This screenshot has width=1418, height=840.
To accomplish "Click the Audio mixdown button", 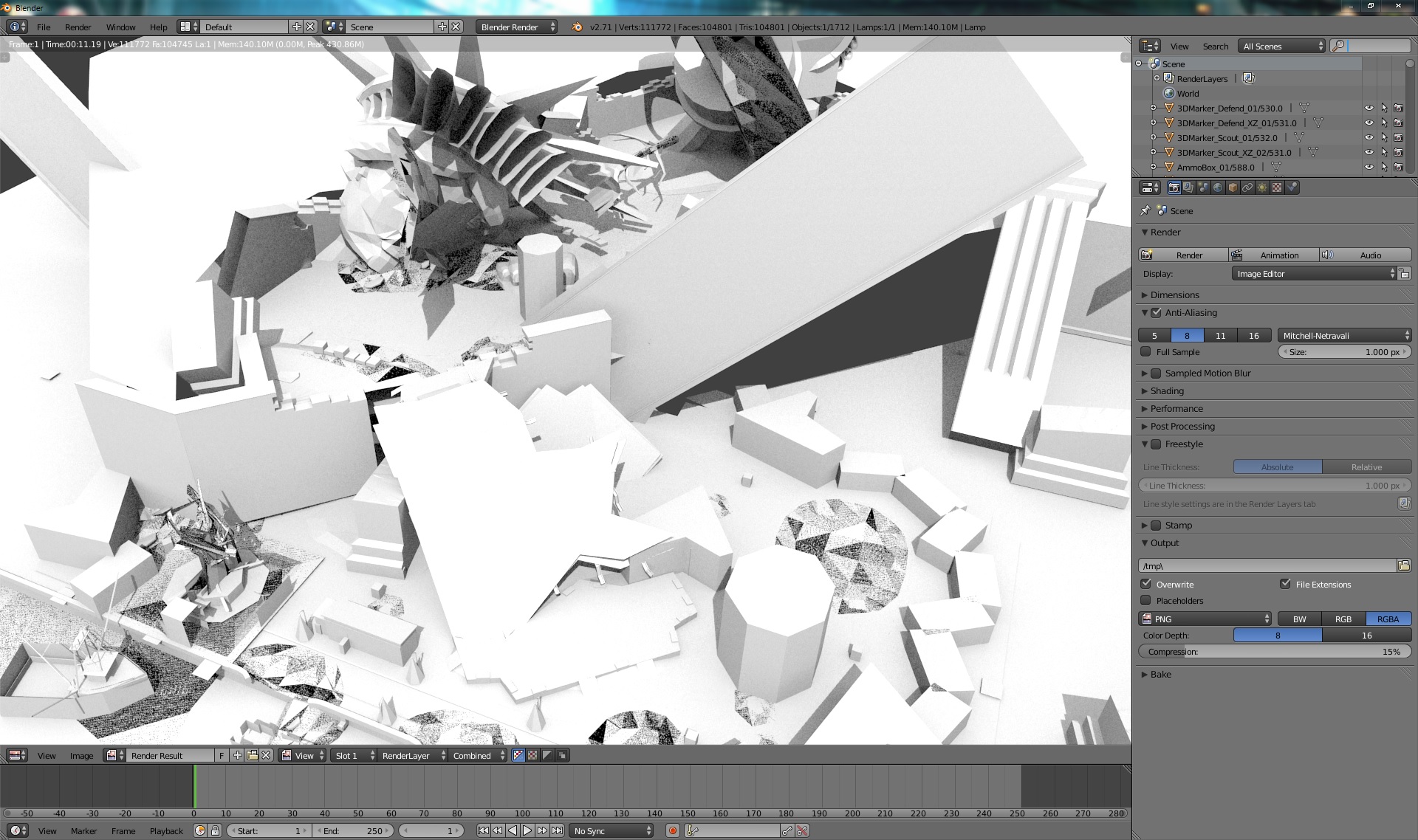I will 1366,255.
